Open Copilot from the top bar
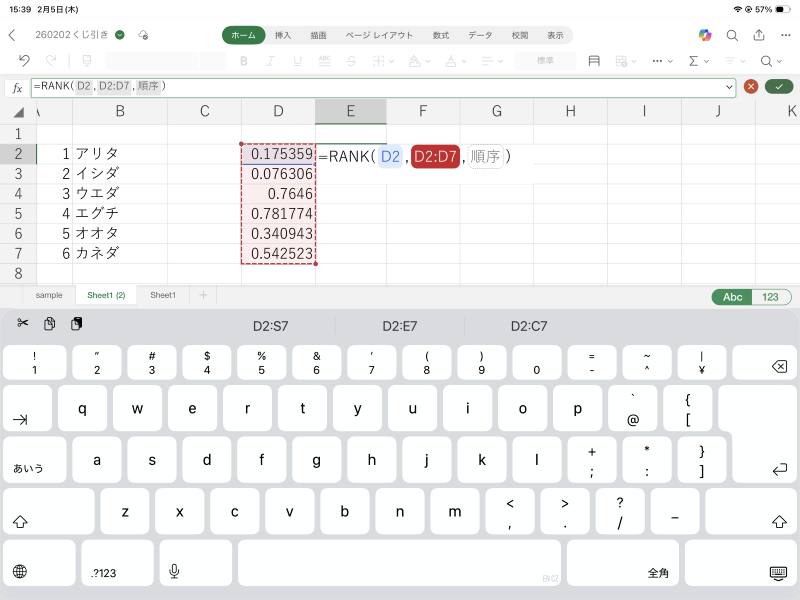Image resolution: width=800 pixels, height=600 pixels. tap(705, 35)
